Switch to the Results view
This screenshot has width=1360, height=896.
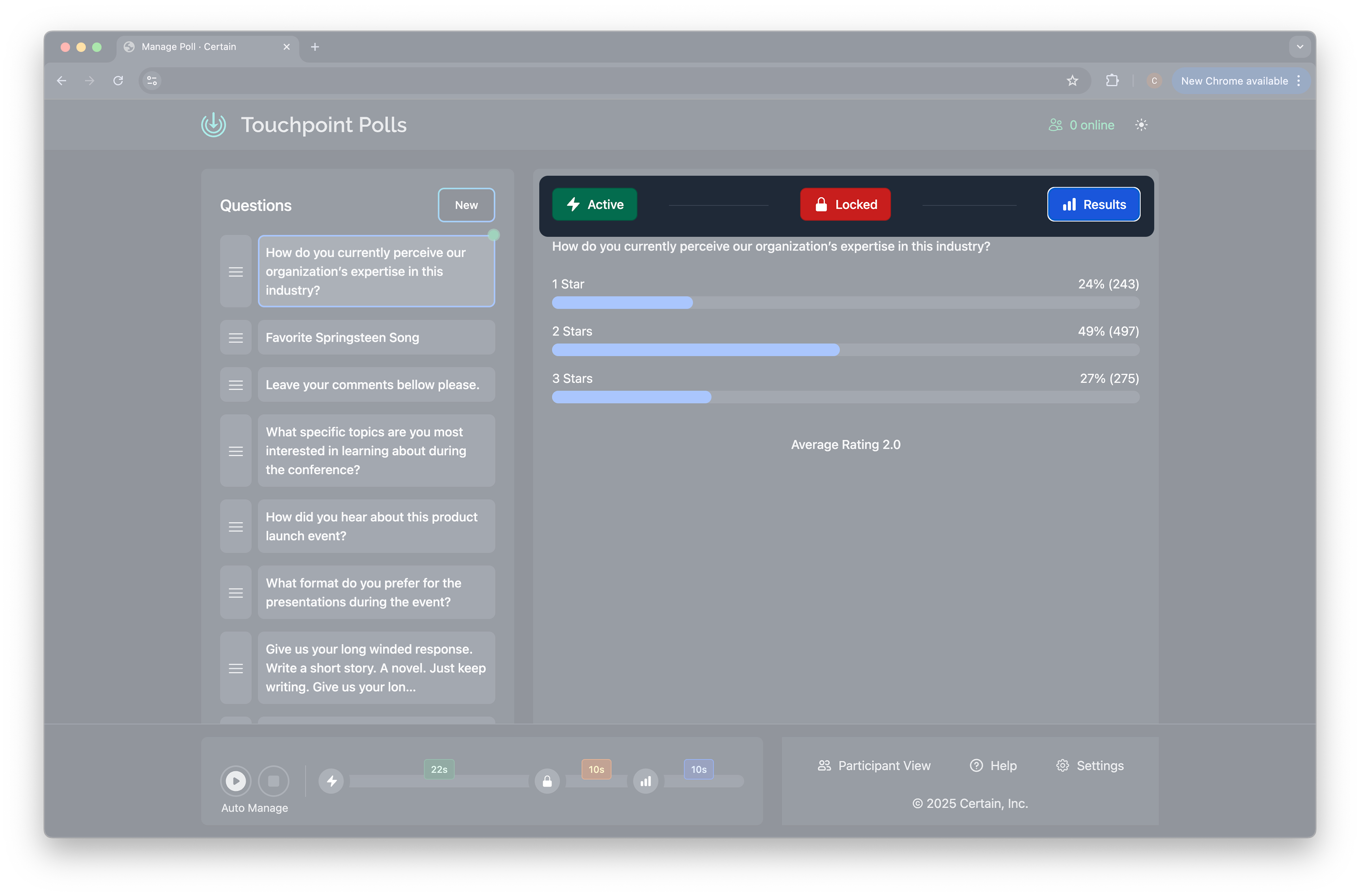coord(1093,204)
